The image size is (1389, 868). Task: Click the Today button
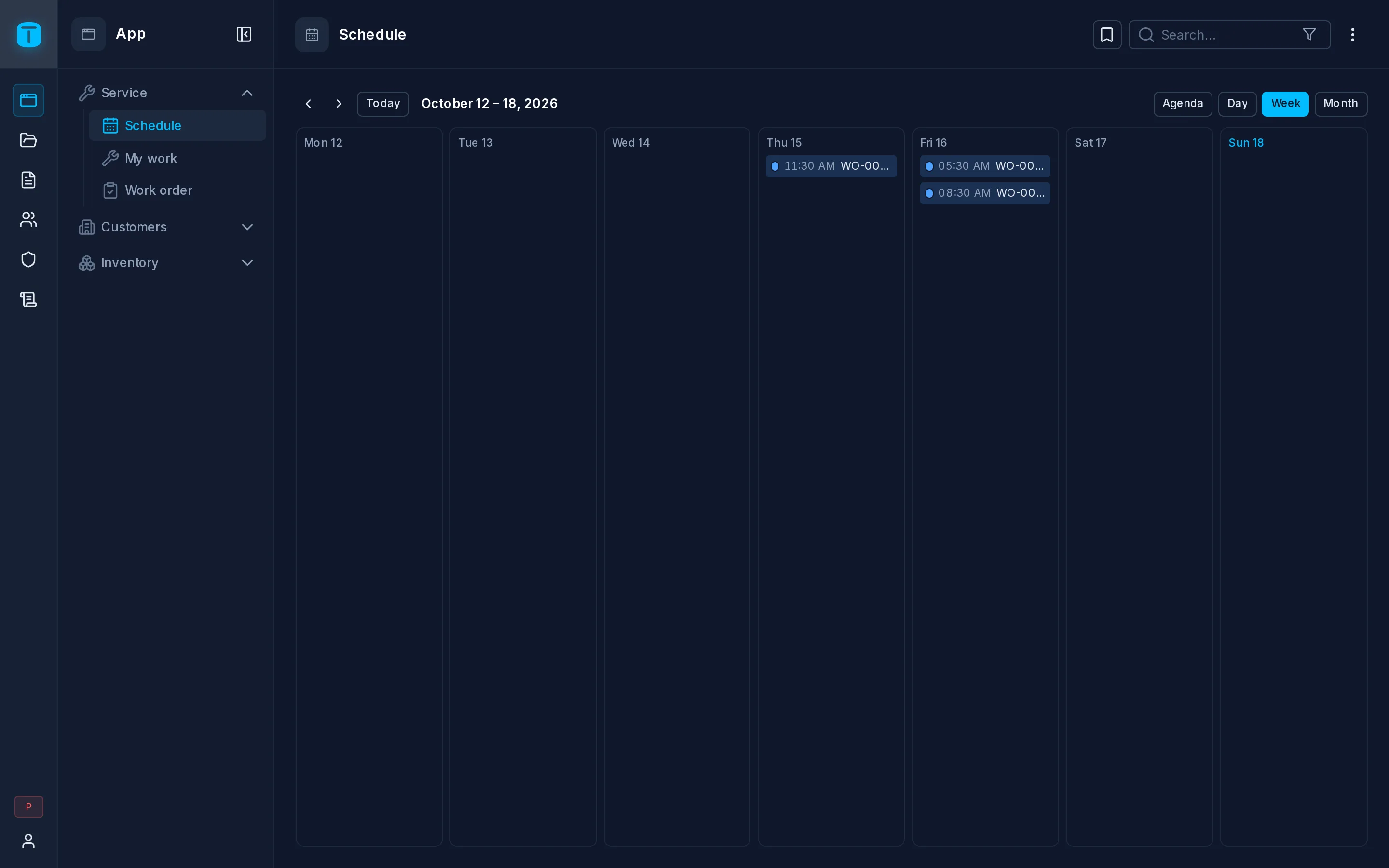coord(383,104)
